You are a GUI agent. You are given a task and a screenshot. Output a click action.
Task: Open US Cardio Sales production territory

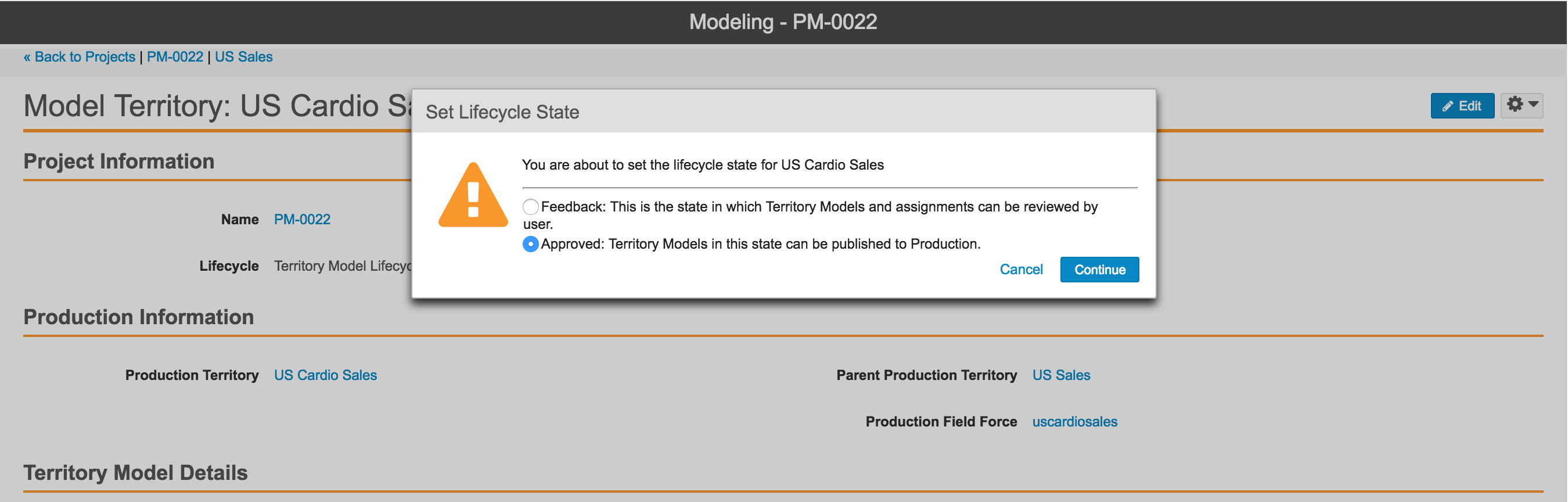point(325,375)
